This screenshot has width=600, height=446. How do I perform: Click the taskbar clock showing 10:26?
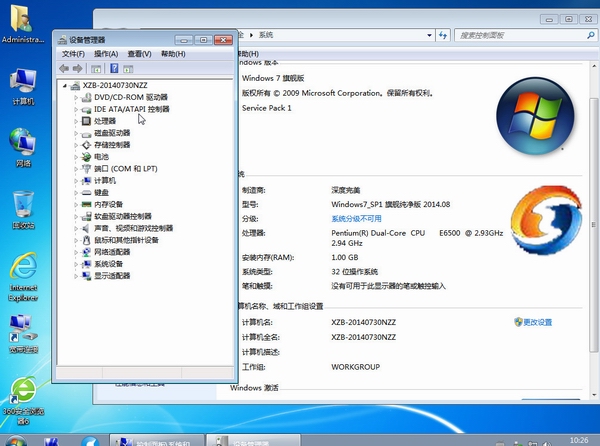(x=579, y=440)
